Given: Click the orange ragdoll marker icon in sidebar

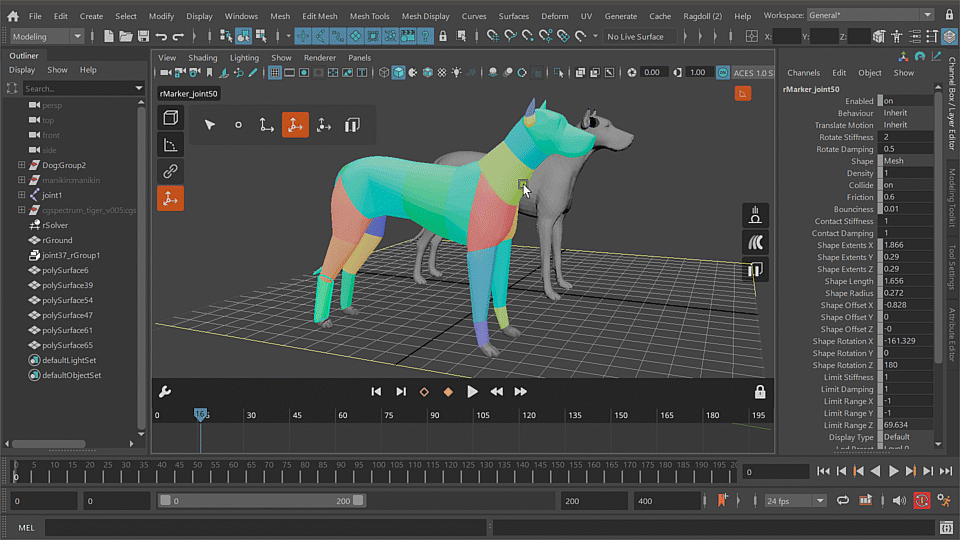Looking at the screenshot, I should coord(170,199).
